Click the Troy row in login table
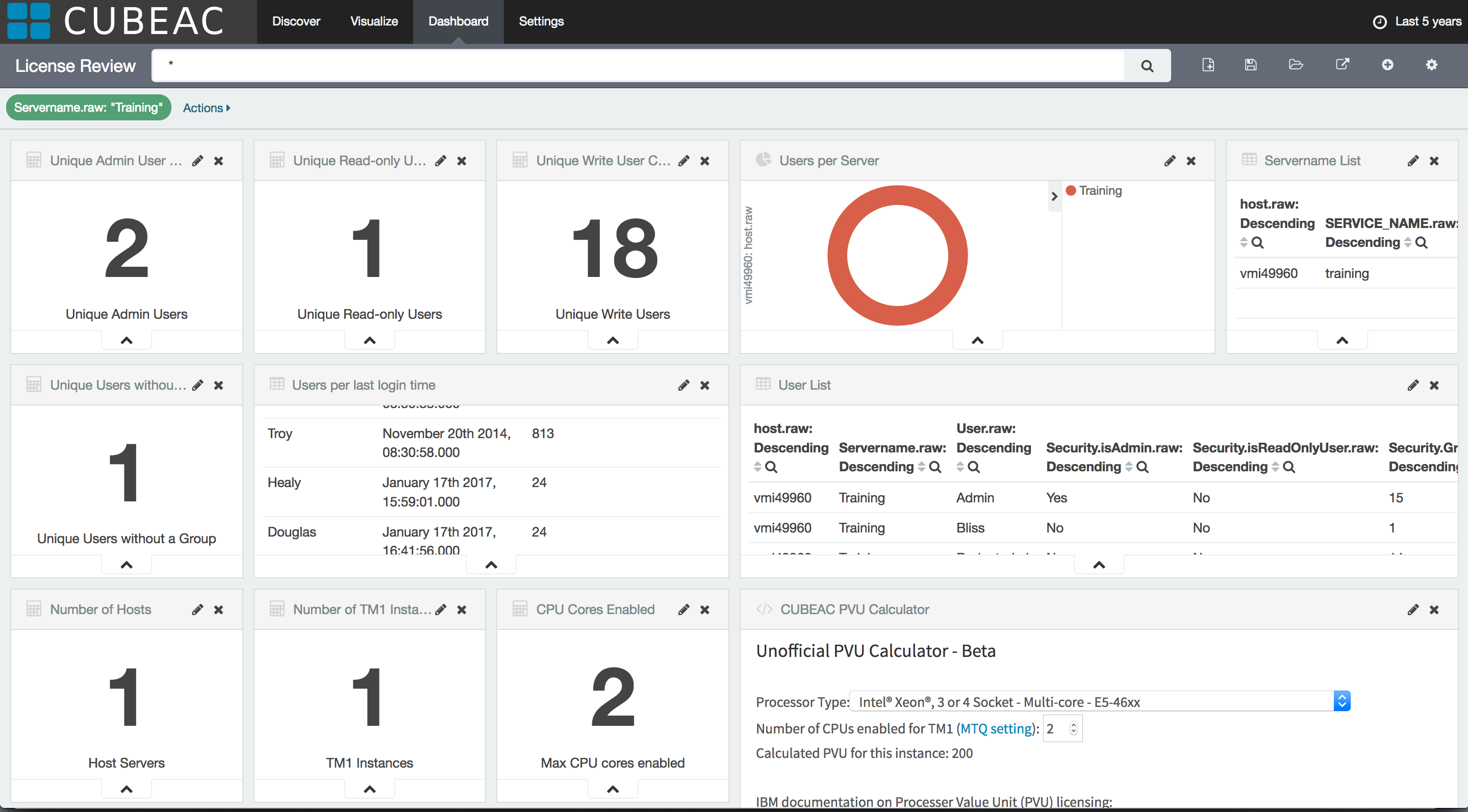 [x=491, y=443]
